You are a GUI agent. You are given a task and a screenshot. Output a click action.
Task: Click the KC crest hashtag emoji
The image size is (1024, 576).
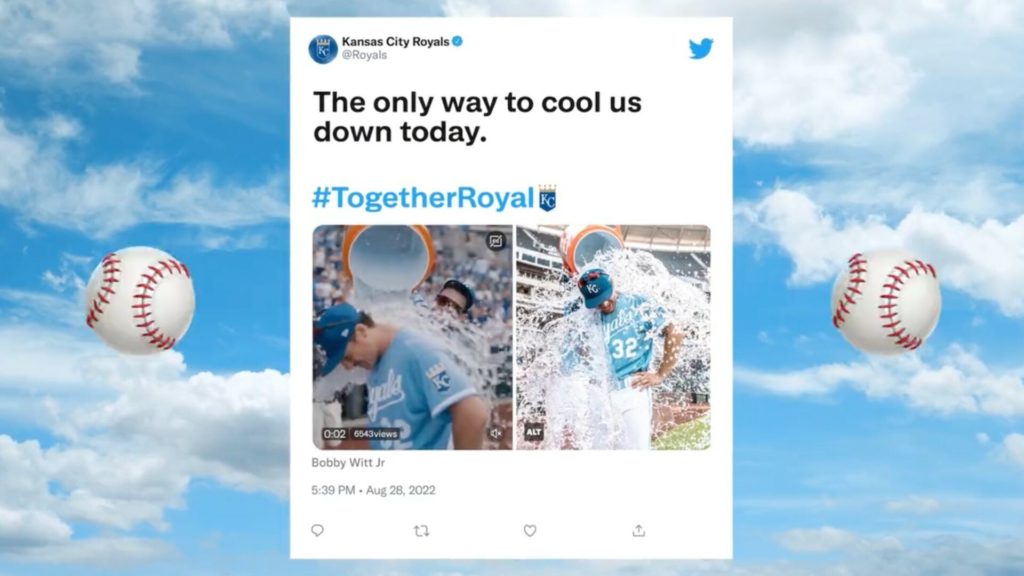(x=547, y=198)
